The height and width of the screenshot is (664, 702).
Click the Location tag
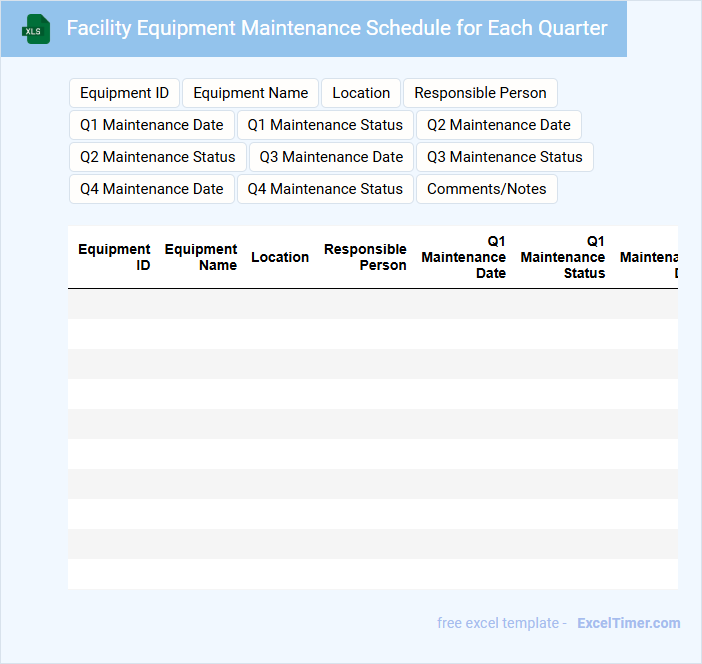[x=361, y=93]
